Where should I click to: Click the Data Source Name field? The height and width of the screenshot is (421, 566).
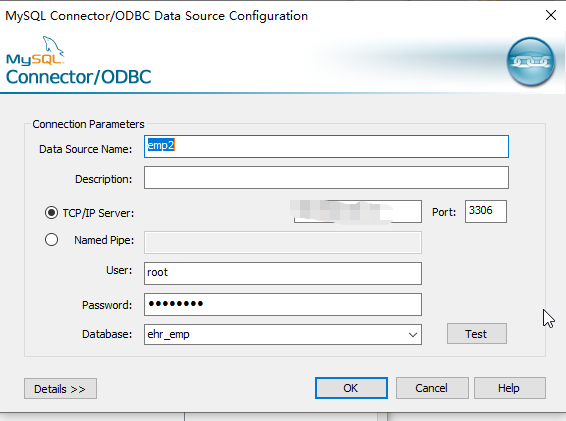tap(326, 147)
